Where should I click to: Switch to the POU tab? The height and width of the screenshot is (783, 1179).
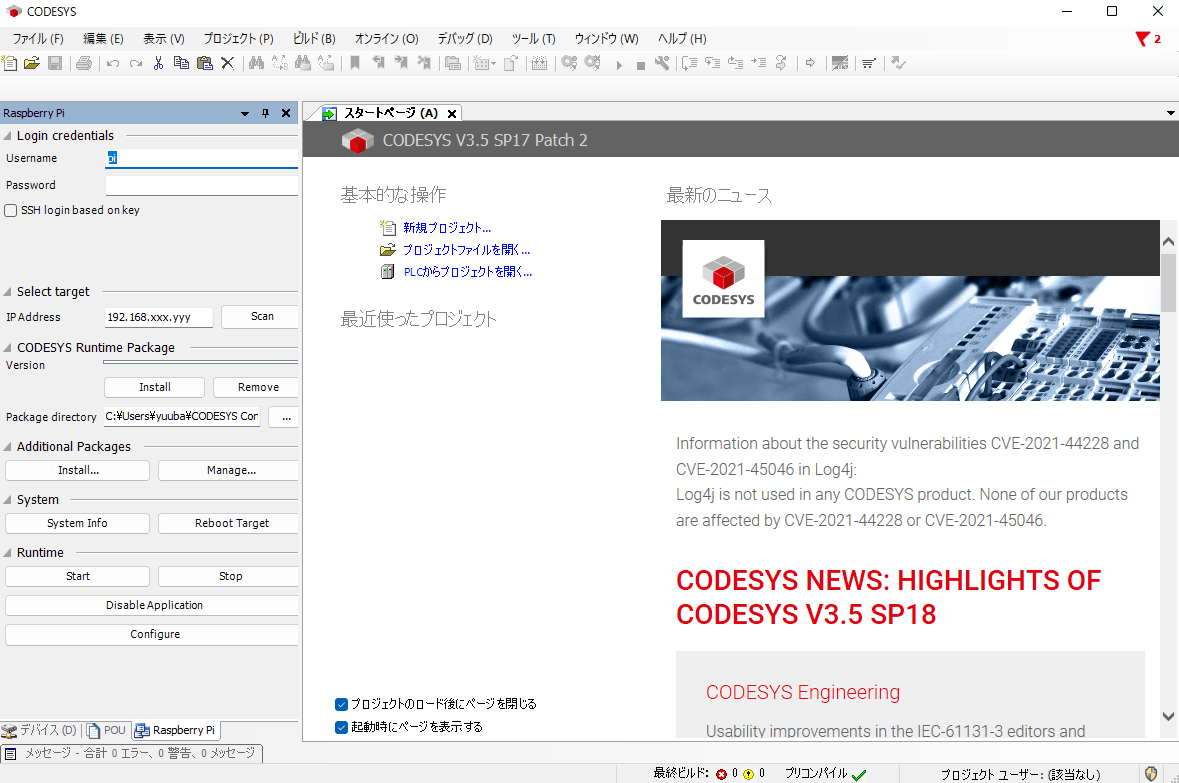[x=106, y=730]
